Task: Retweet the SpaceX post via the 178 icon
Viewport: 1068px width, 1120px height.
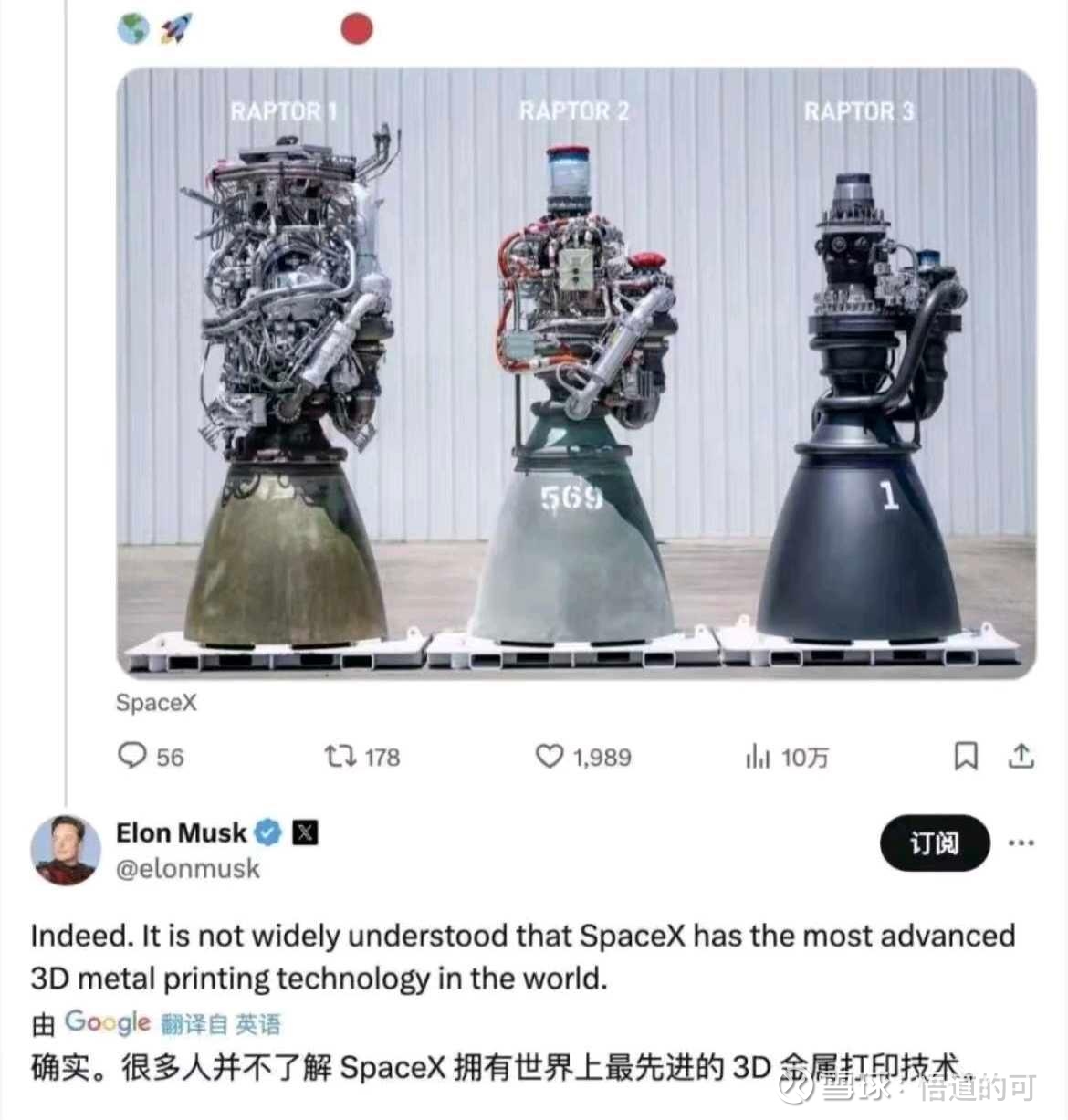Action: [340, 757]
